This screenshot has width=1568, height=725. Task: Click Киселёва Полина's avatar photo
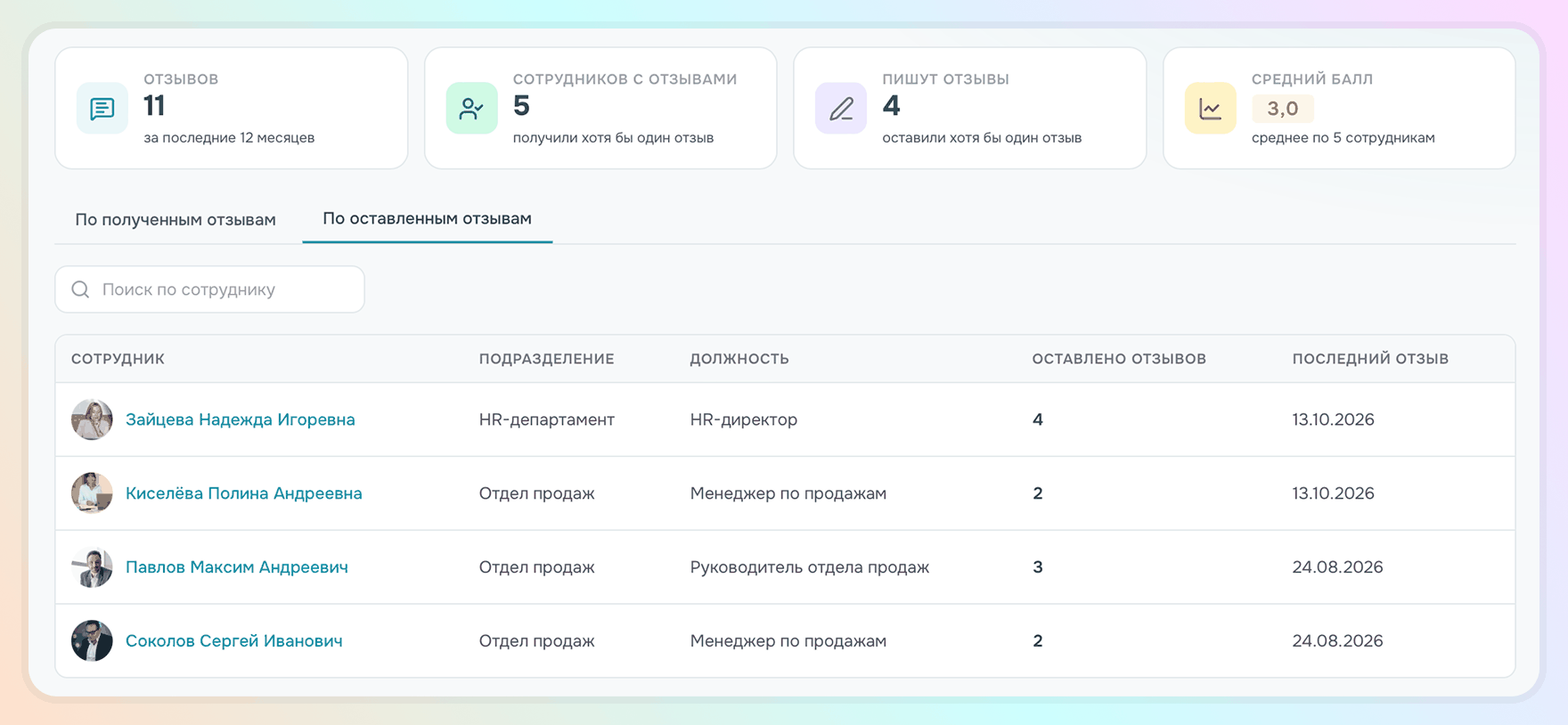point(92,493)
